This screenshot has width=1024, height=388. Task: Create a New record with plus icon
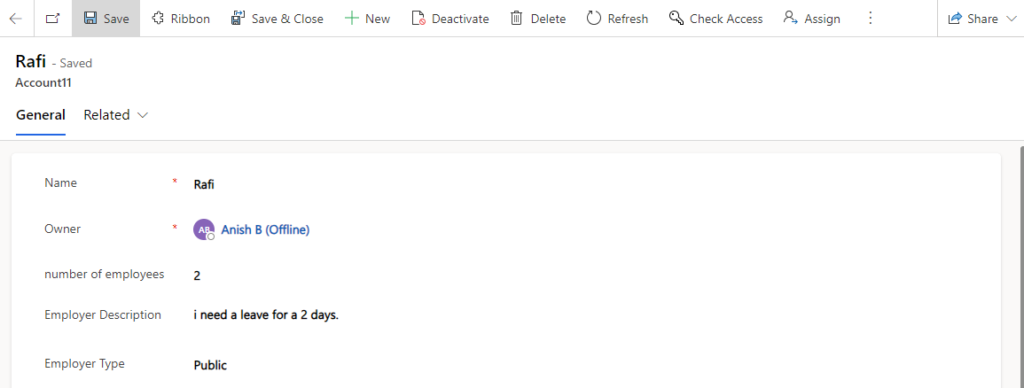367,18
